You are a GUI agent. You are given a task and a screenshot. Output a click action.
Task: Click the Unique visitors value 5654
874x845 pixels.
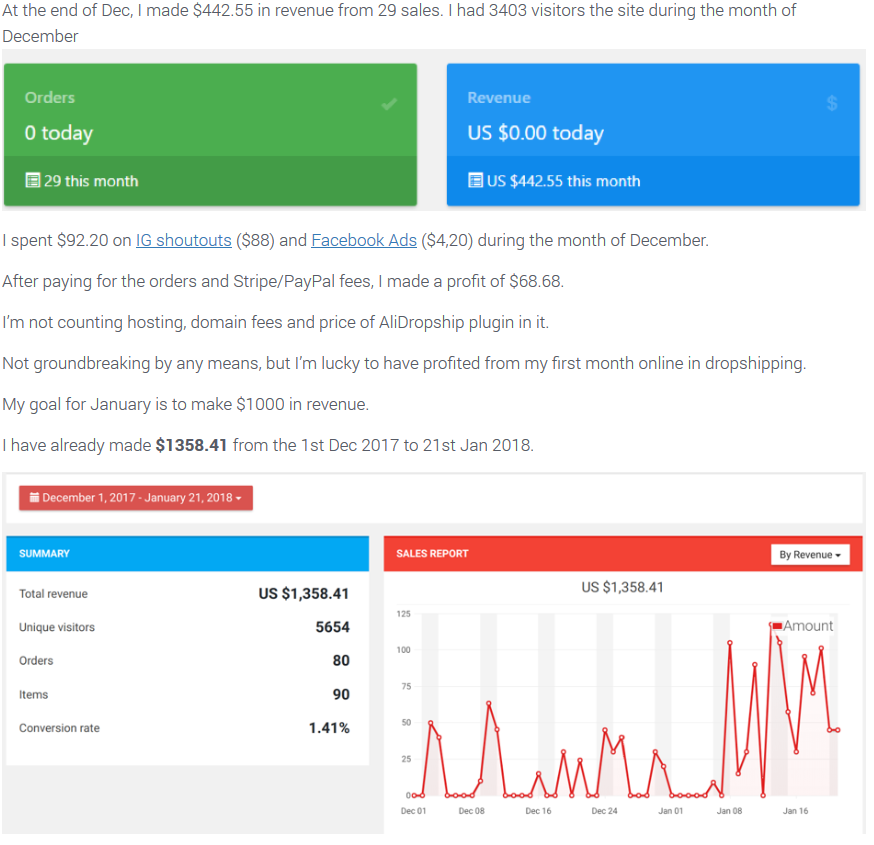[336, 627]
